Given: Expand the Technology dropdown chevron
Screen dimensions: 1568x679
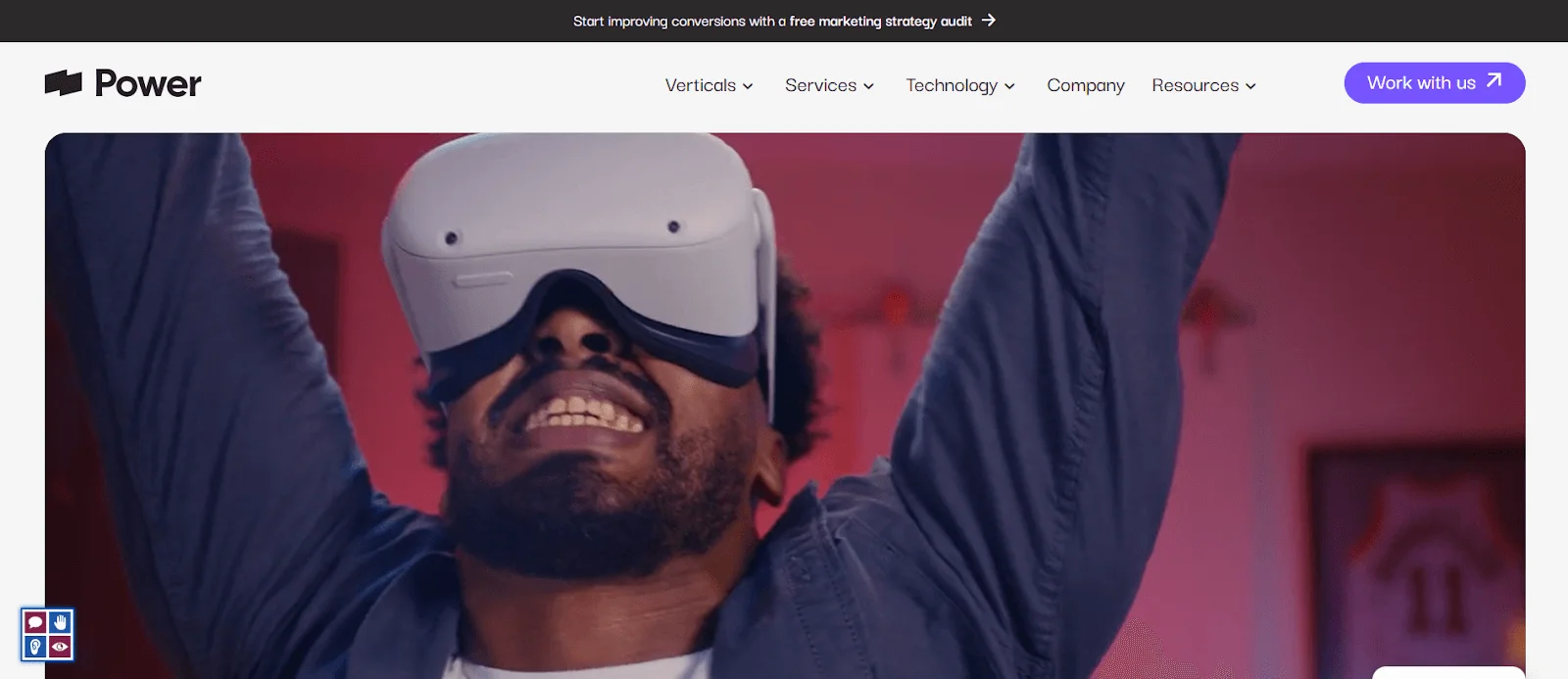Looking at the screenshot, I should click(x=1009, y=86).
